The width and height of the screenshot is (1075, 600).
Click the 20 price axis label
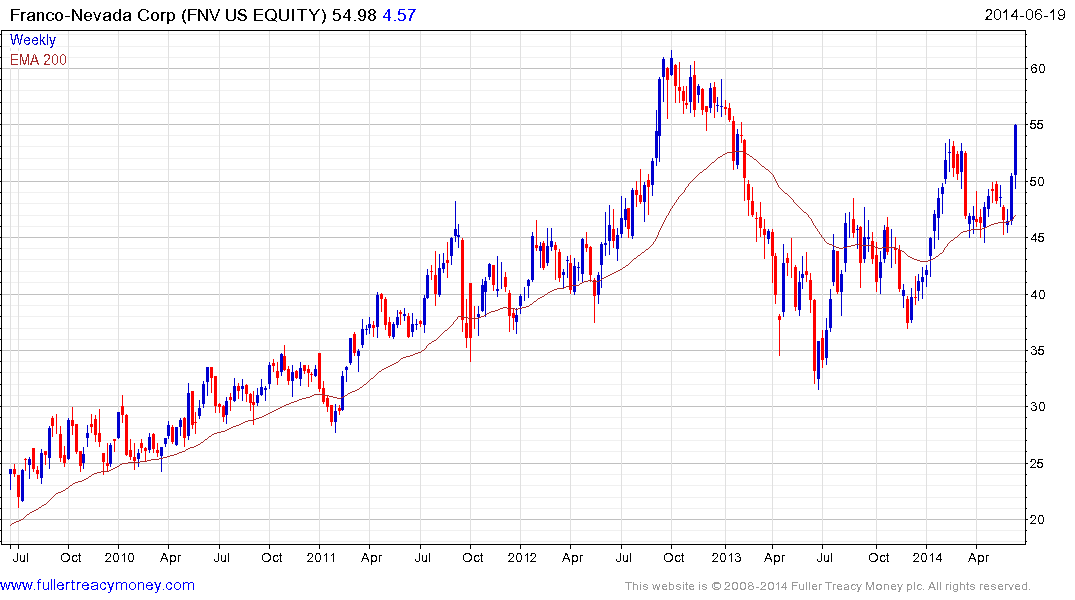coord(1037,520)
